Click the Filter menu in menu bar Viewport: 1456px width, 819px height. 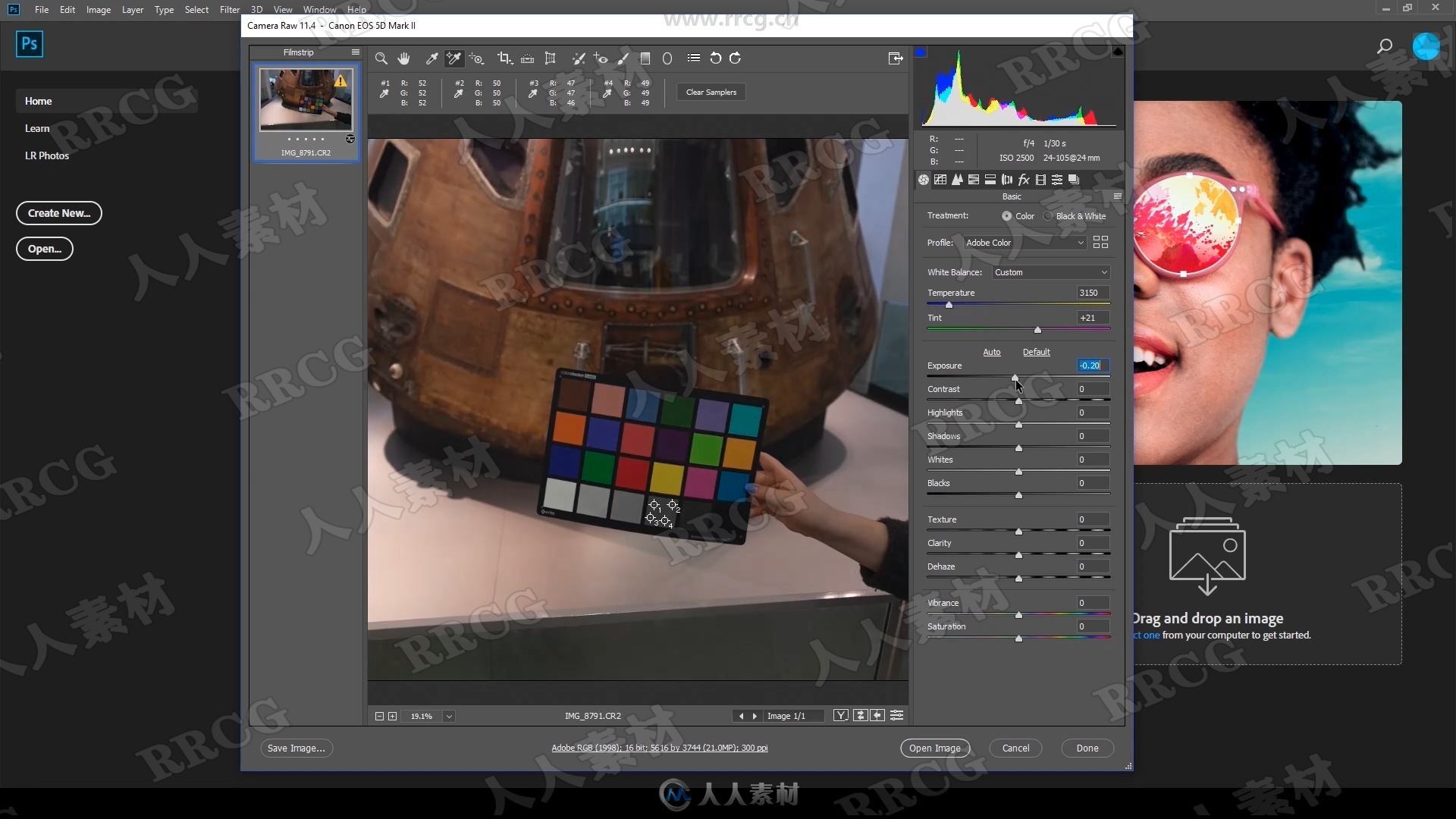pos(228,9)
